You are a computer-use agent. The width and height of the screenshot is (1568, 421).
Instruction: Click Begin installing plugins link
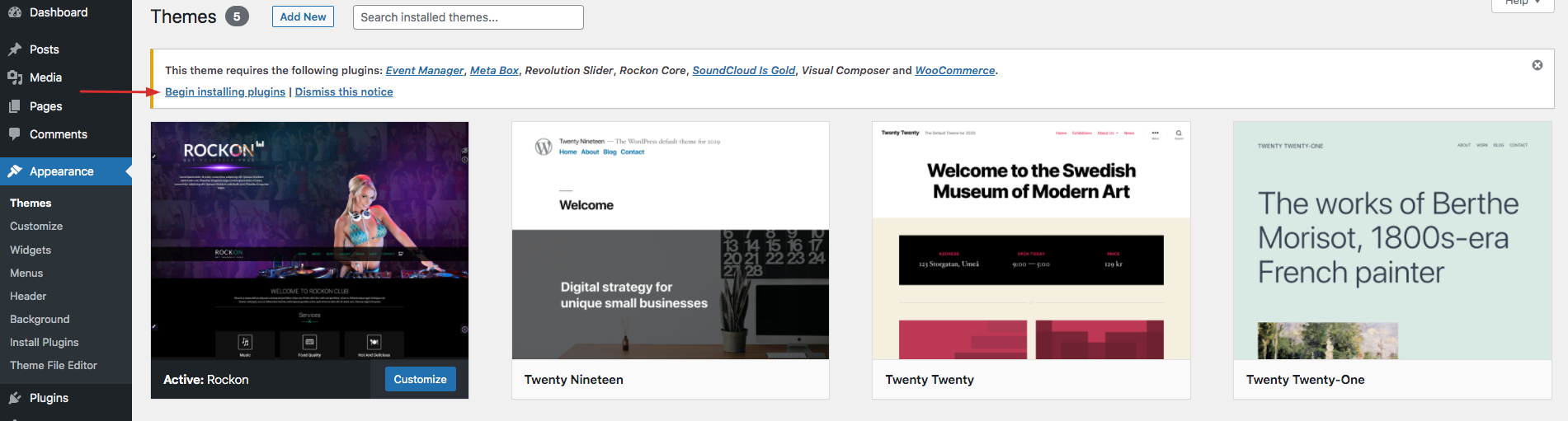pos(225,91)
